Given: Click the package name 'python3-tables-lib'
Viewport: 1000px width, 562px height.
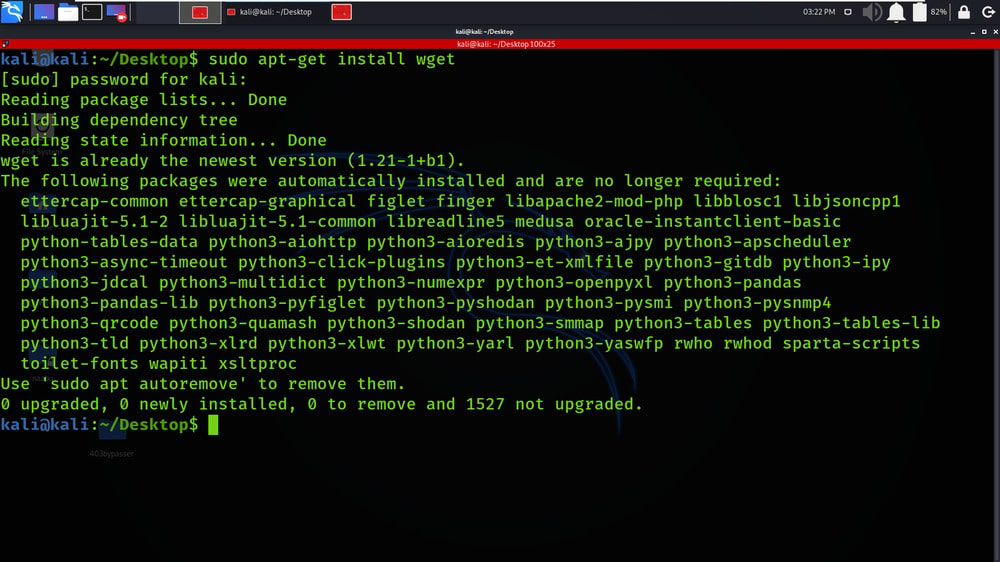Looking at the screenshot, I should tap(851, 323).
